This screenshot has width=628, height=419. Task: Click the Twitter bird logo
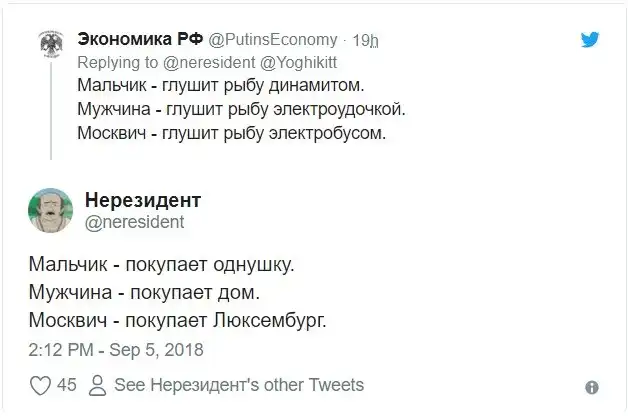(590, 40)
